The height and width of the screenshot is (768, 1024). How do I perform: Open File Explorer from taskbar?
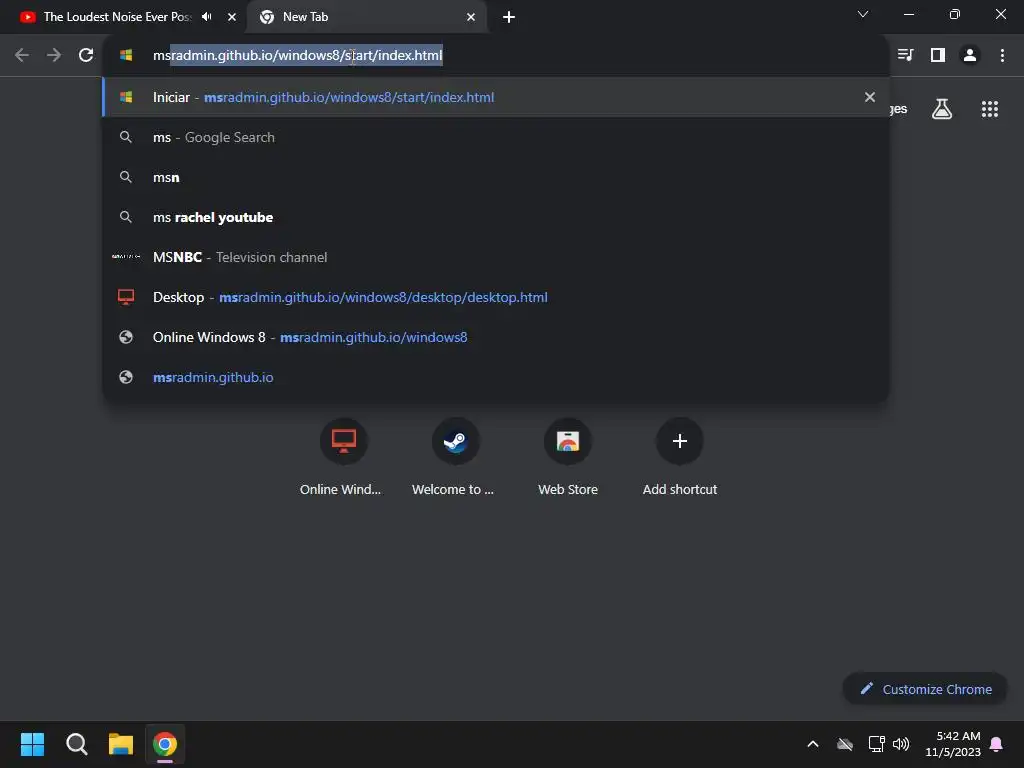click(x=121, y=744)
